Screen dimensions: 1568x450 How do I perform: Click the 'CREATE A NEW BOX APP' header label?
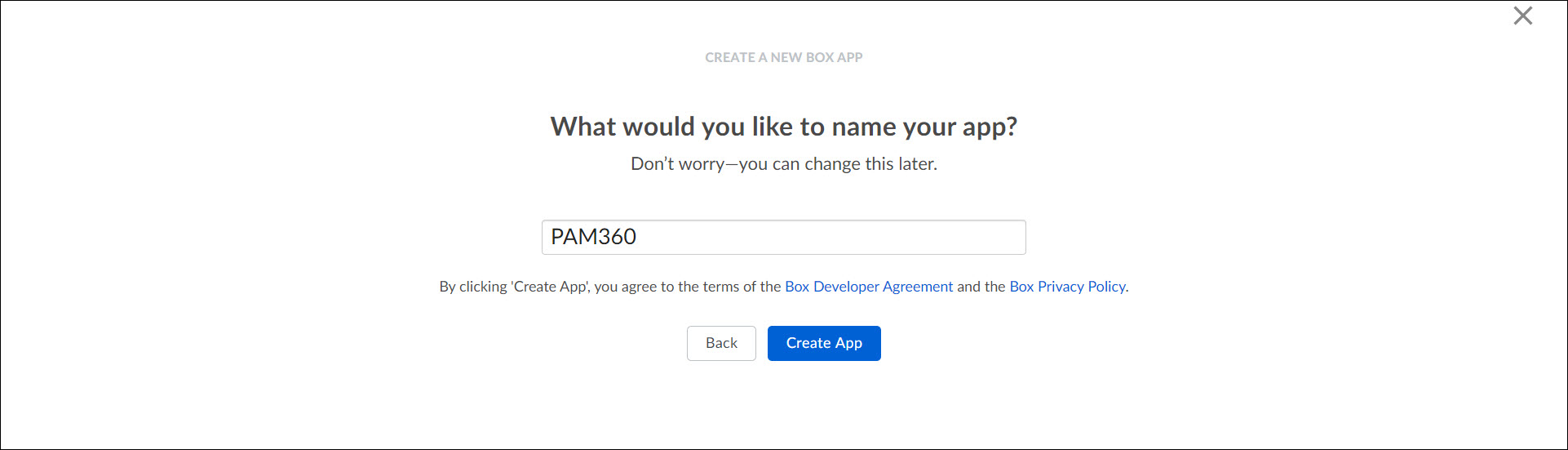(x=783, y=57)
